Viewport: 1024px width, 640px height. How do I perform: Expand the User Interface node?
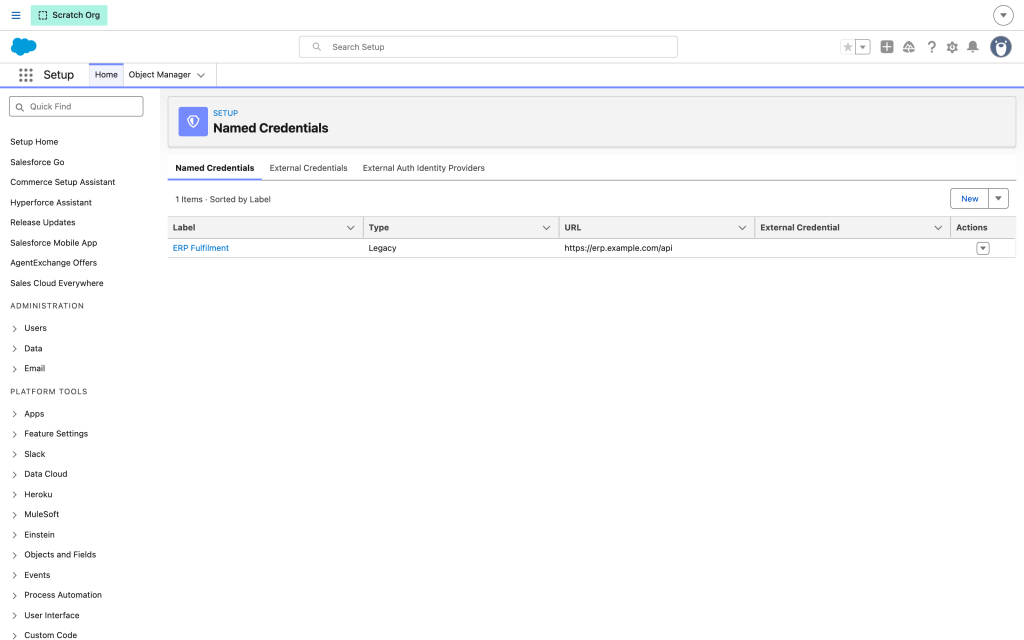pyautogui.click(x=14, y=616)
